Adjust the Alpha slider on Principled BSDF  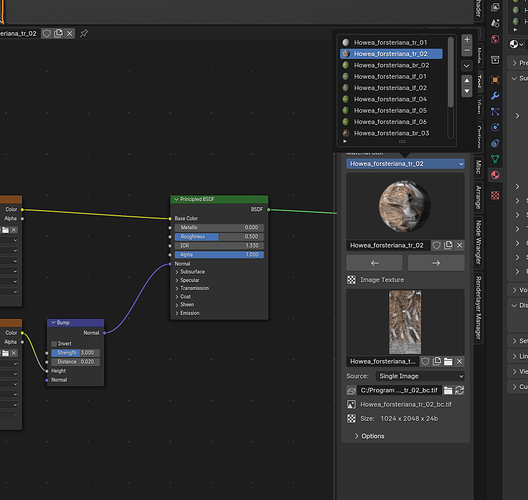[x=219, y=255]
